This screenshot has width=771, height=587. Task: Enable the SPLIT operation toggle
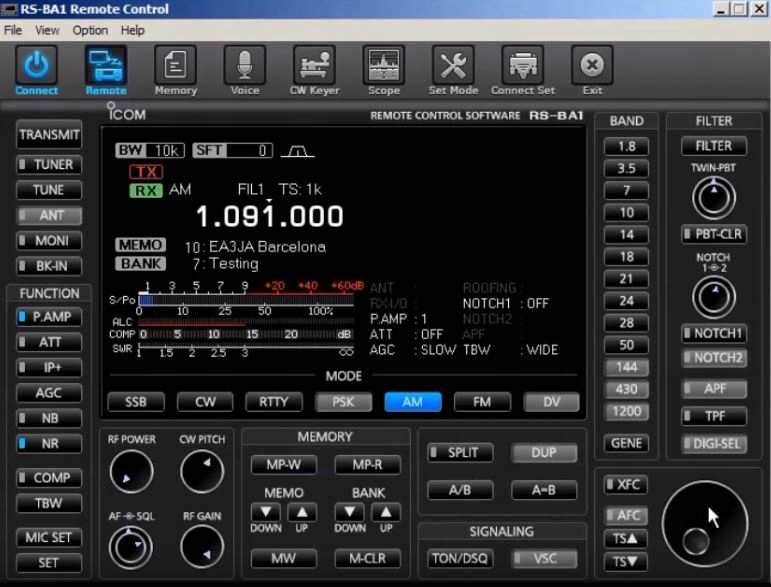click(459, 453)
